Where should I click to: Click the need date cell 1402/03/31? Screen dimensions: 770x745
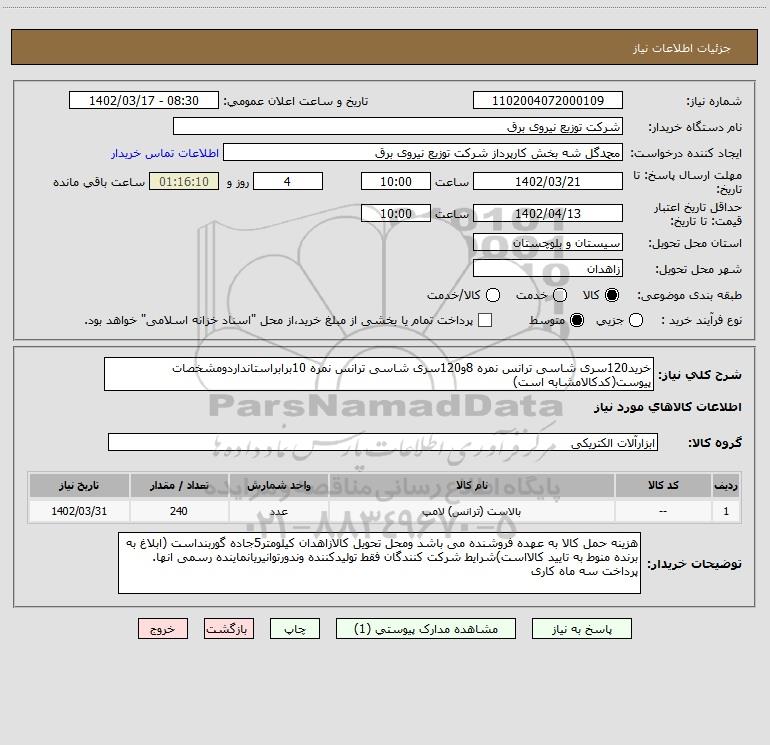point(79,512)
